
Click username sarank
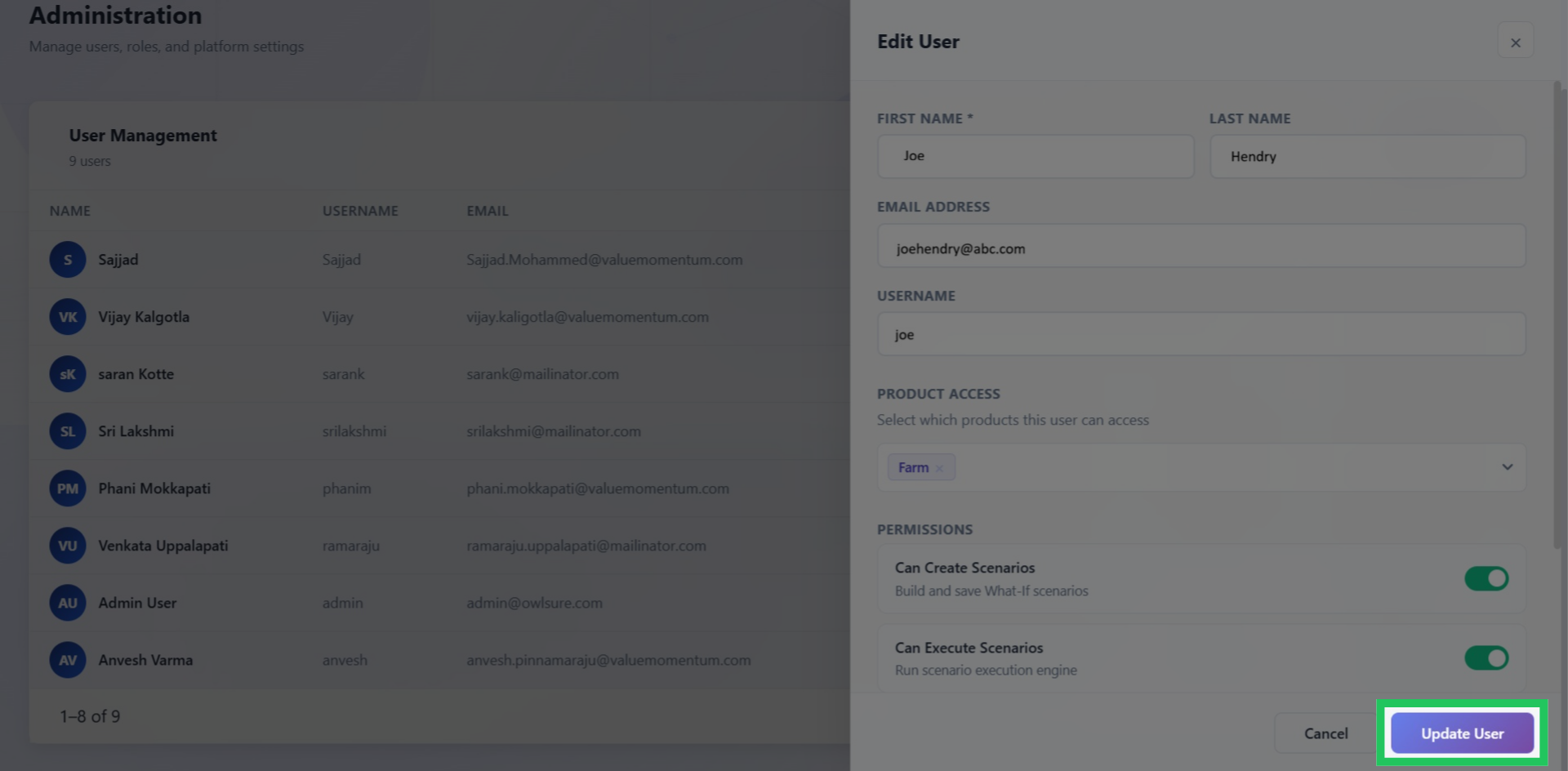point(343,374)
